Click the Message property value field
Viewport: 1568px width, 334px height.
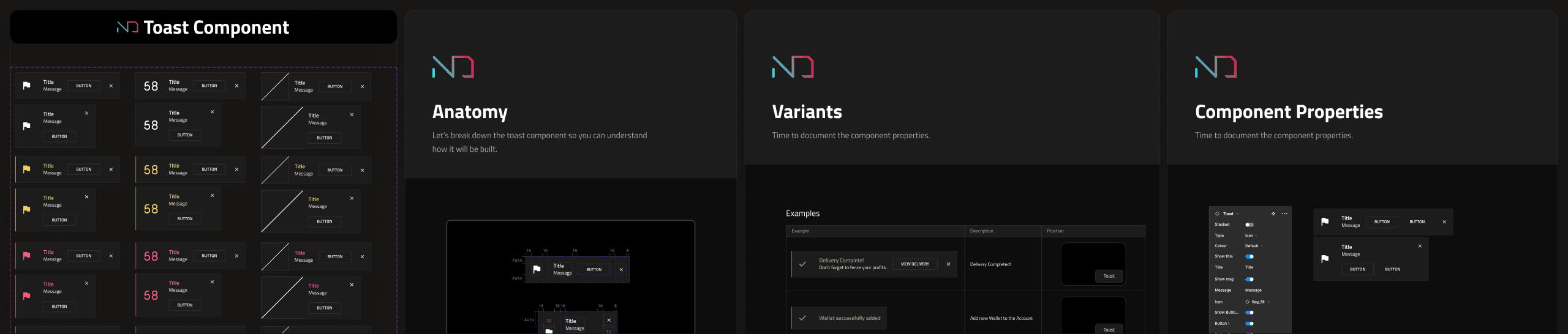(1253, 291)
